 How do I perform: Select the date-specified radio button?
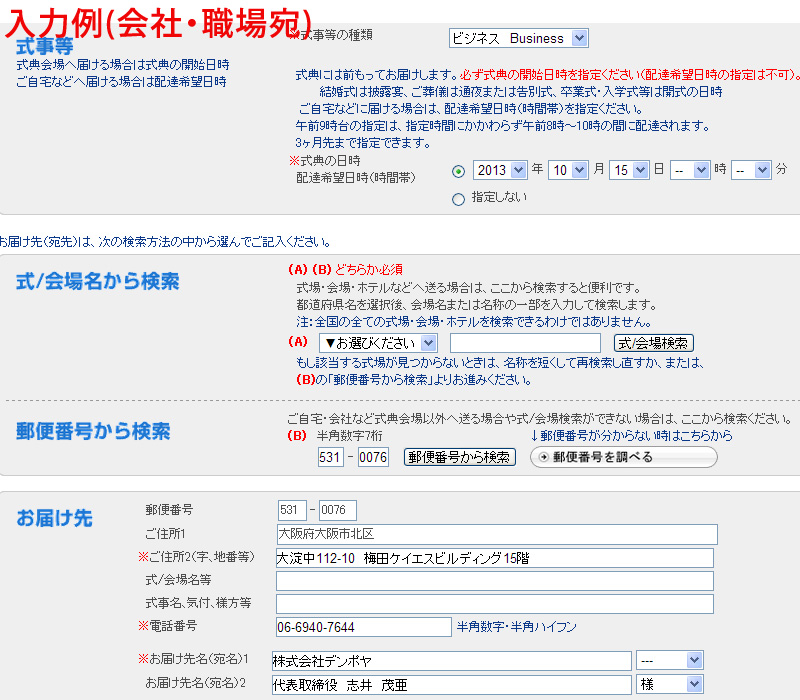(458, 171)
